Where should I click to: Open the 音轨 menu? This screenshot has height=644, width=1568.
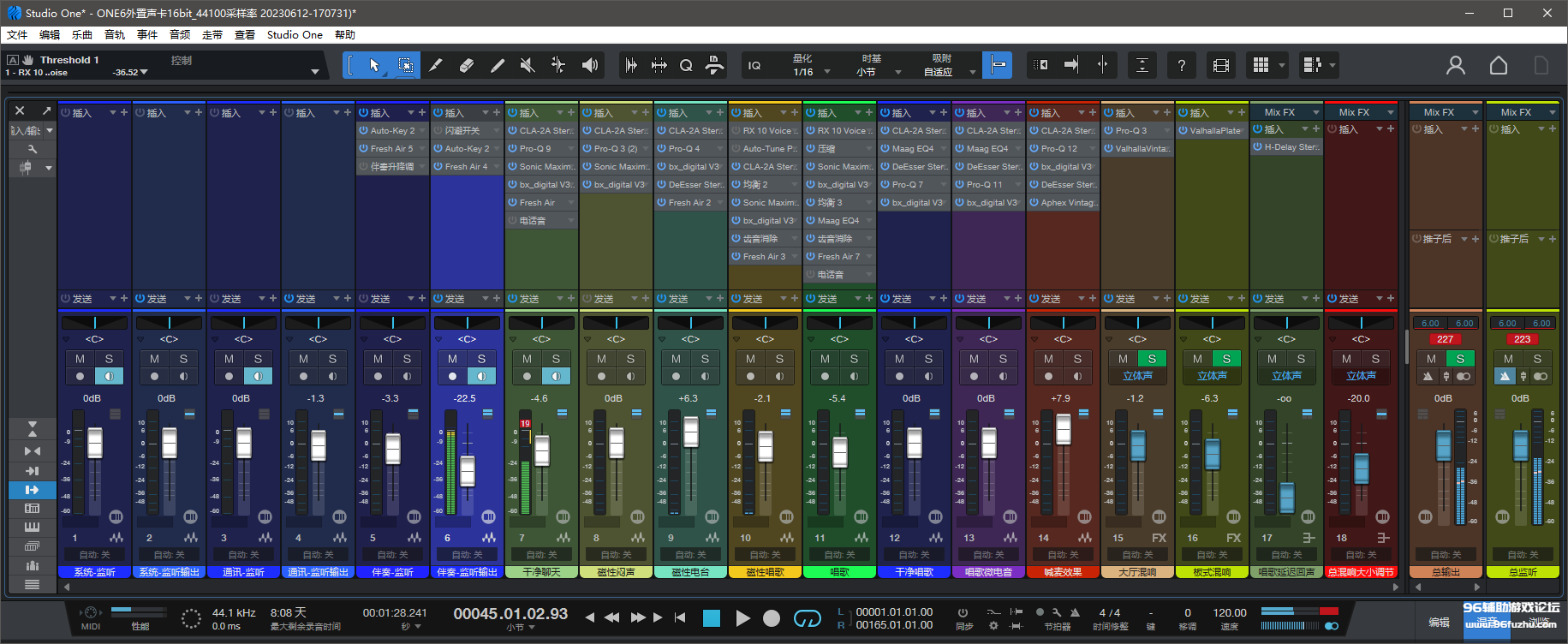[115, 35]
